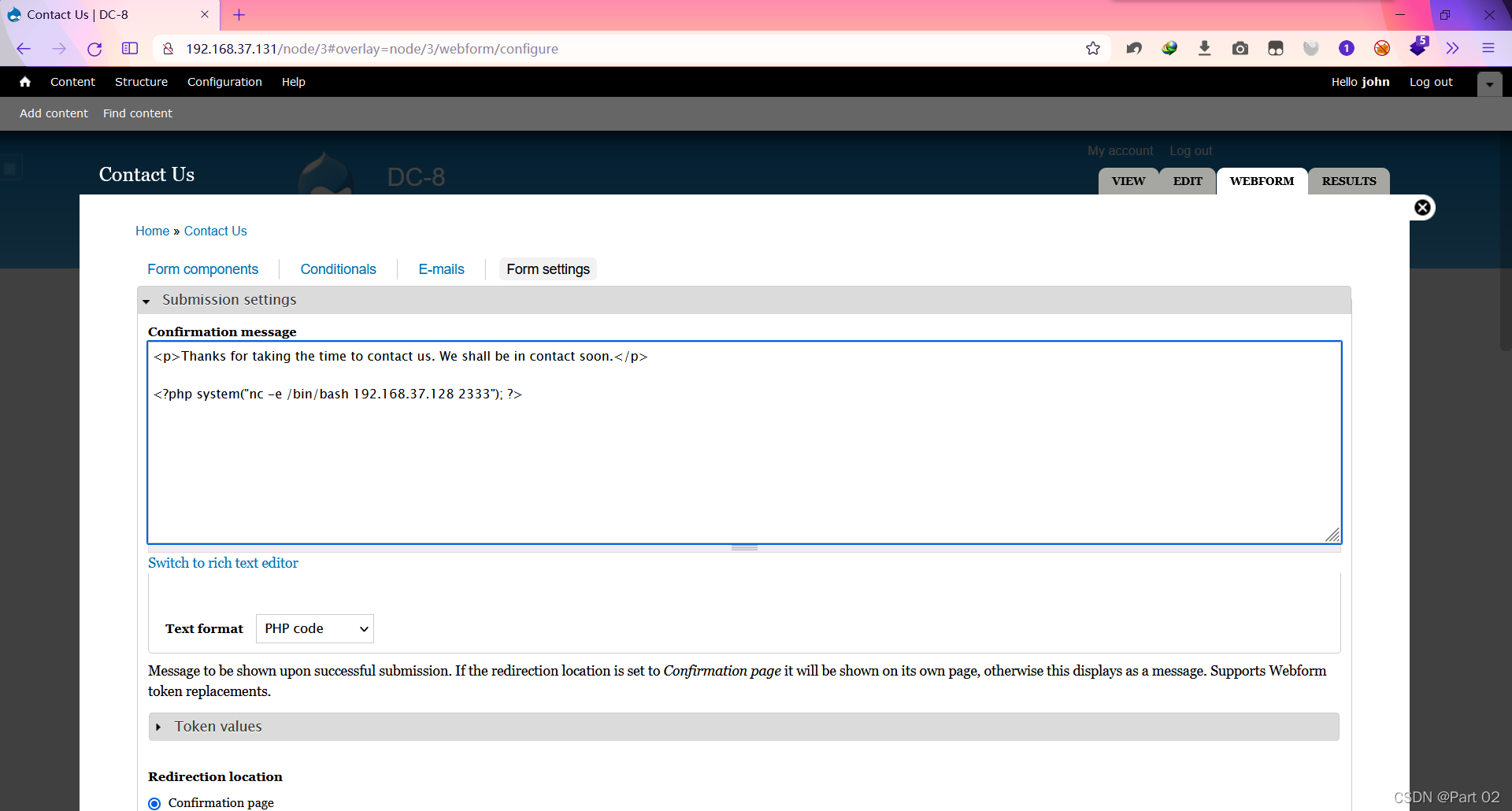The height and width of the screenshot is (811, 1512).
Task: Open the E-mails sub-tab
Action: 441,269
